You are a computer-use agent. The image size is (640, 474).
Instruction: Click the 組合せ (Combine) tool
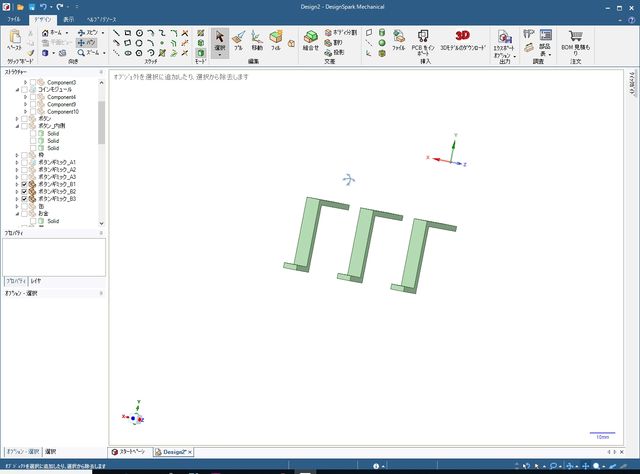coord(311,40)
